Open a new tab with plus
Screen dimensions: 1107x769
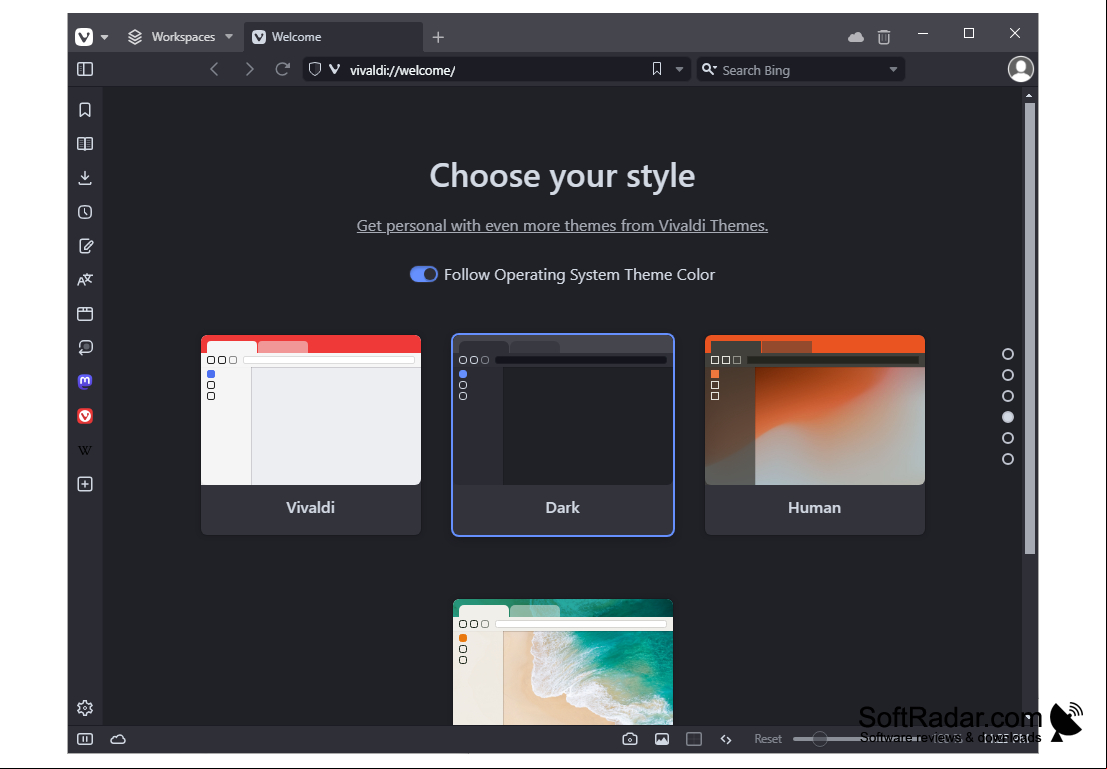click(438, 37)
